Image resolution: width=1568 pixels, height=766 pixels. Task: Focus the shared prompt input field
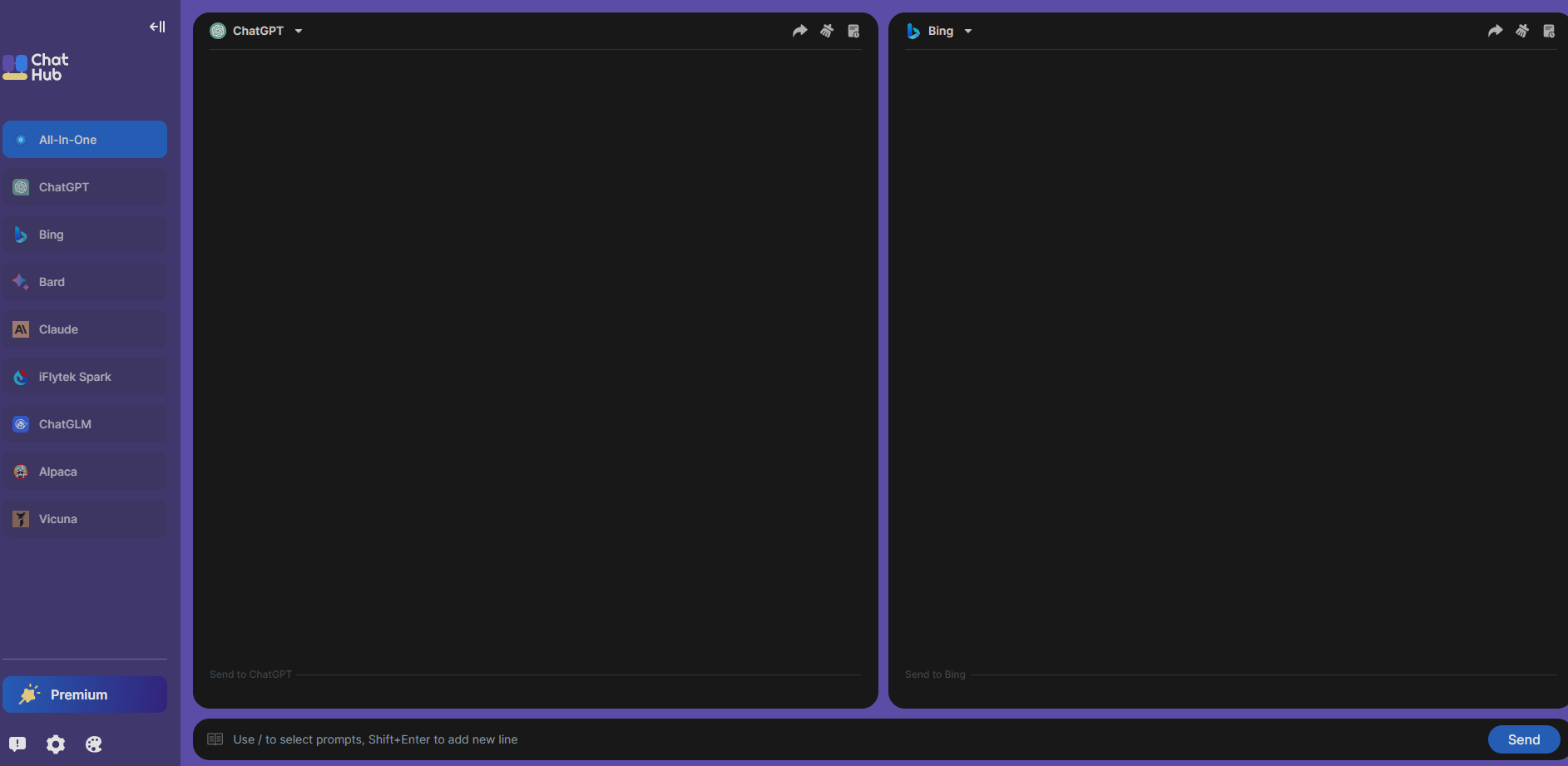click(832, 739)
